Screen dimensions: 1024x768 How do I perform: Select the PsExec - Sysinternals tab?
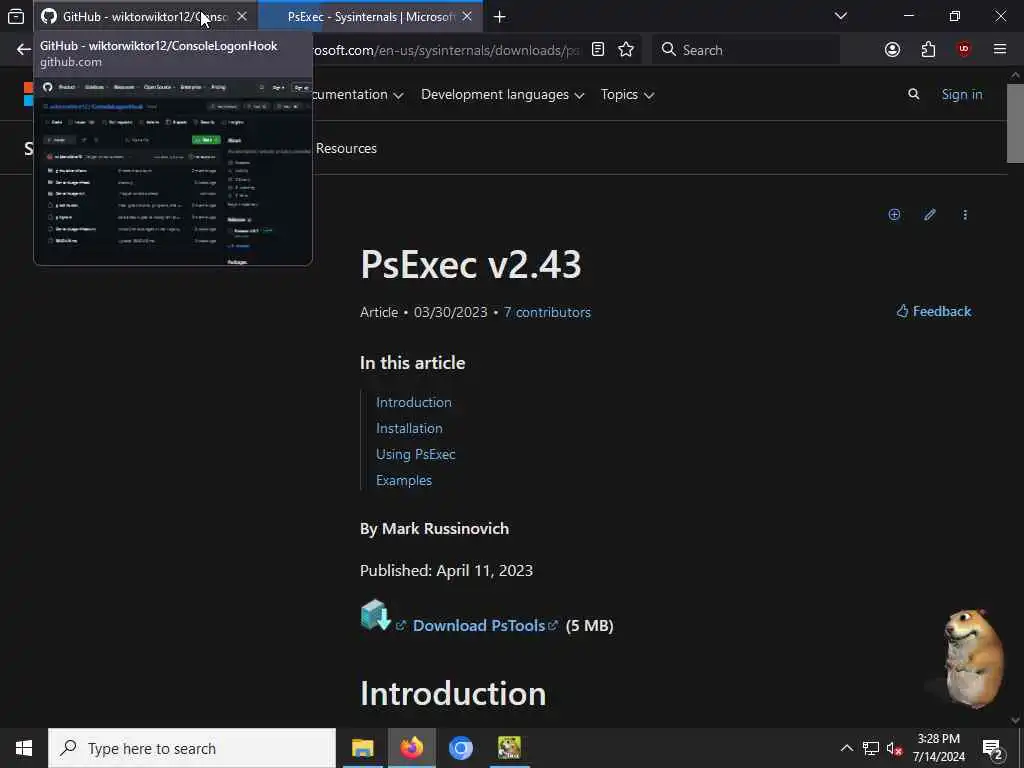(370, 16)
